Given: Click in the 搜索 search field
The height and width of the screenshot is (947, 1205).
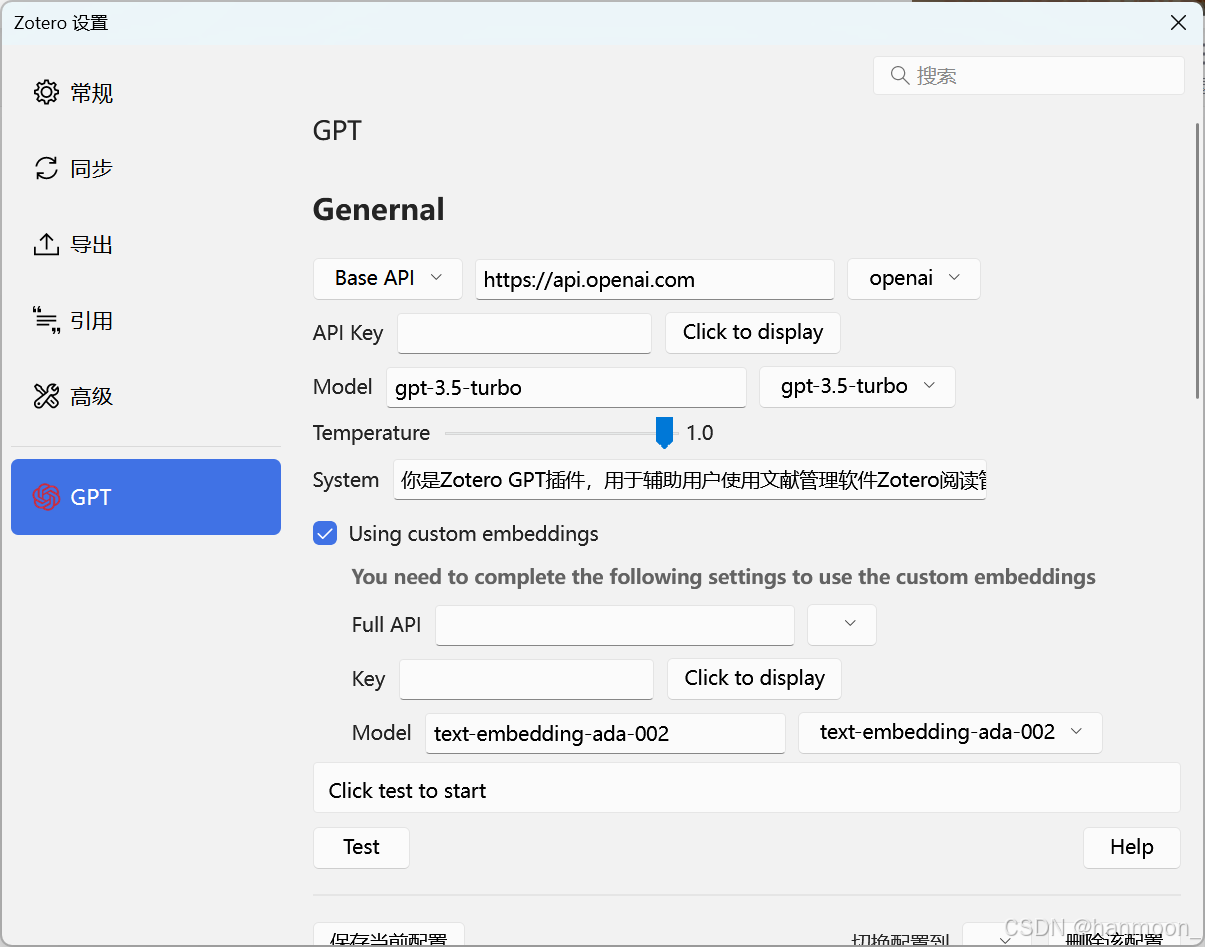Looking at the screenshot, I should [x=1029, y=75].
